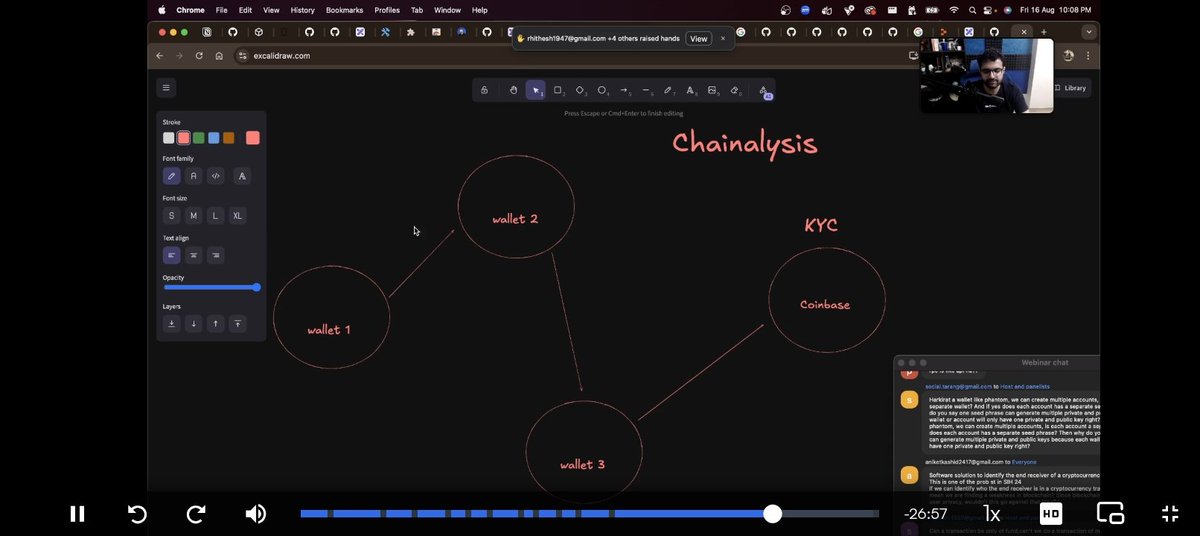
Task: Open the Excalidraw hamburger menu
Action: [166, 88]
